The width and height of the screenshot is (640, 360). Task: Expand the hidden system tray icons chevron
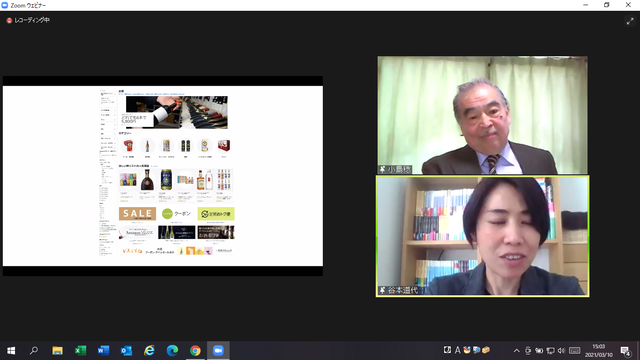point(516,351)
